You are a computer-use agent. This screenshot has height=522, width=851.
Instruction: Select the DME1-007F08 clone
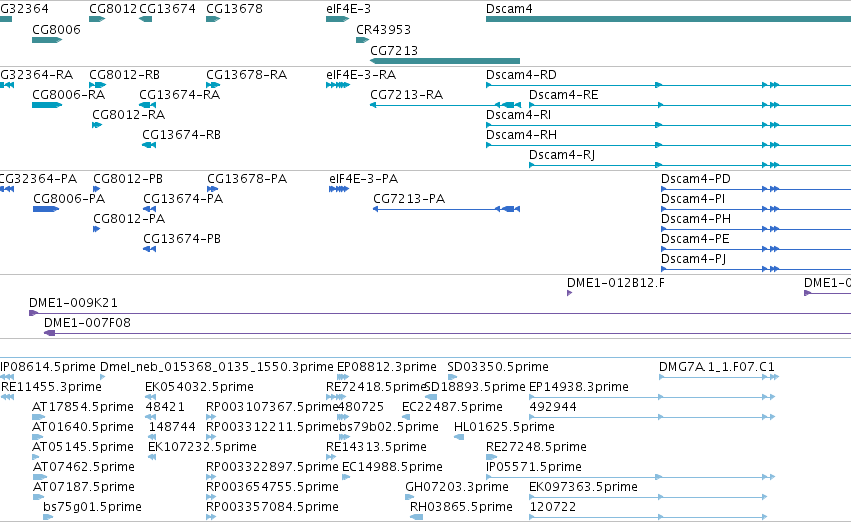tap(447, 333)
